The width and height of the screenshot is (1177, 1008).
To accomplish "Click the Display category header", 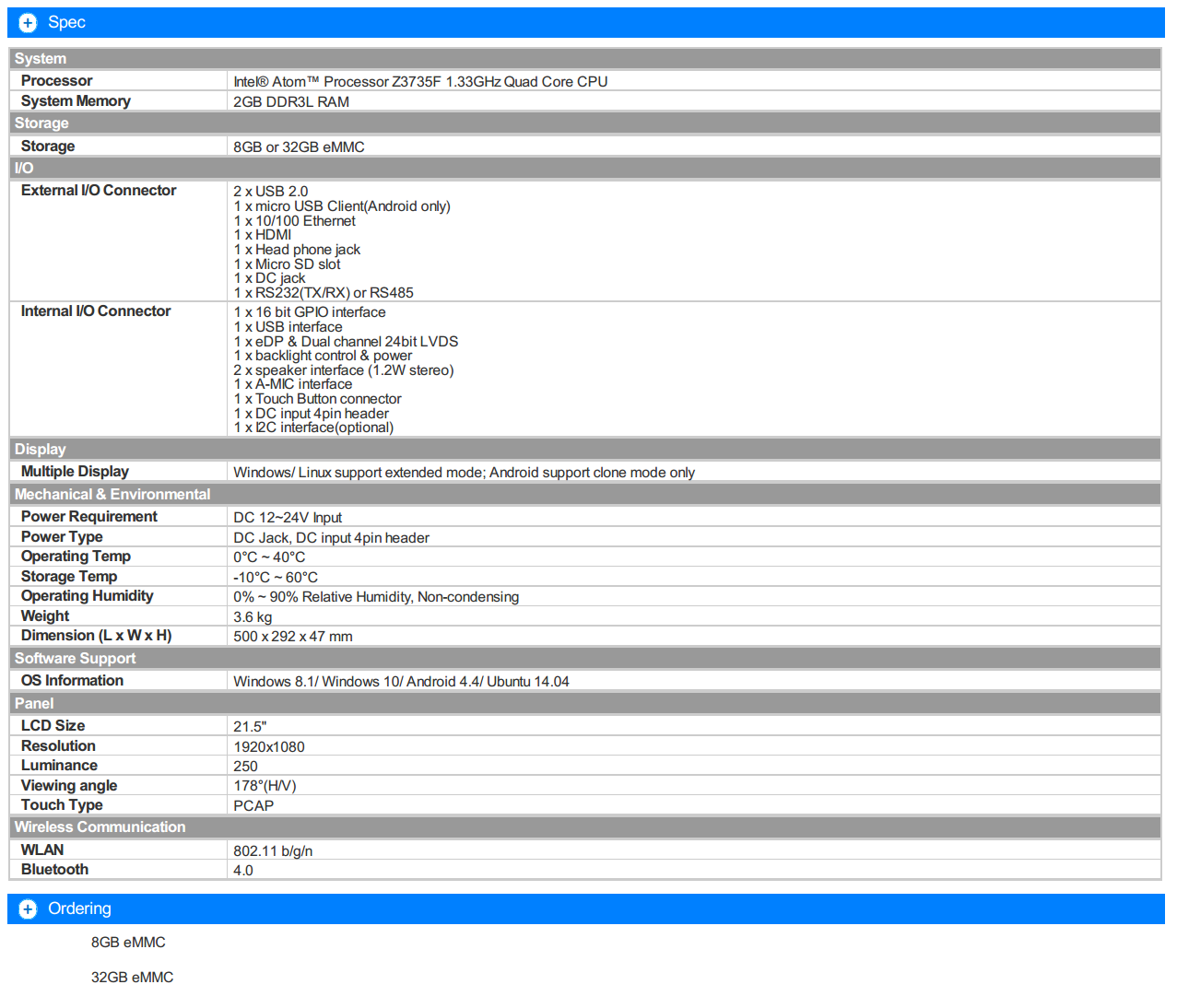I will [585, 450].
